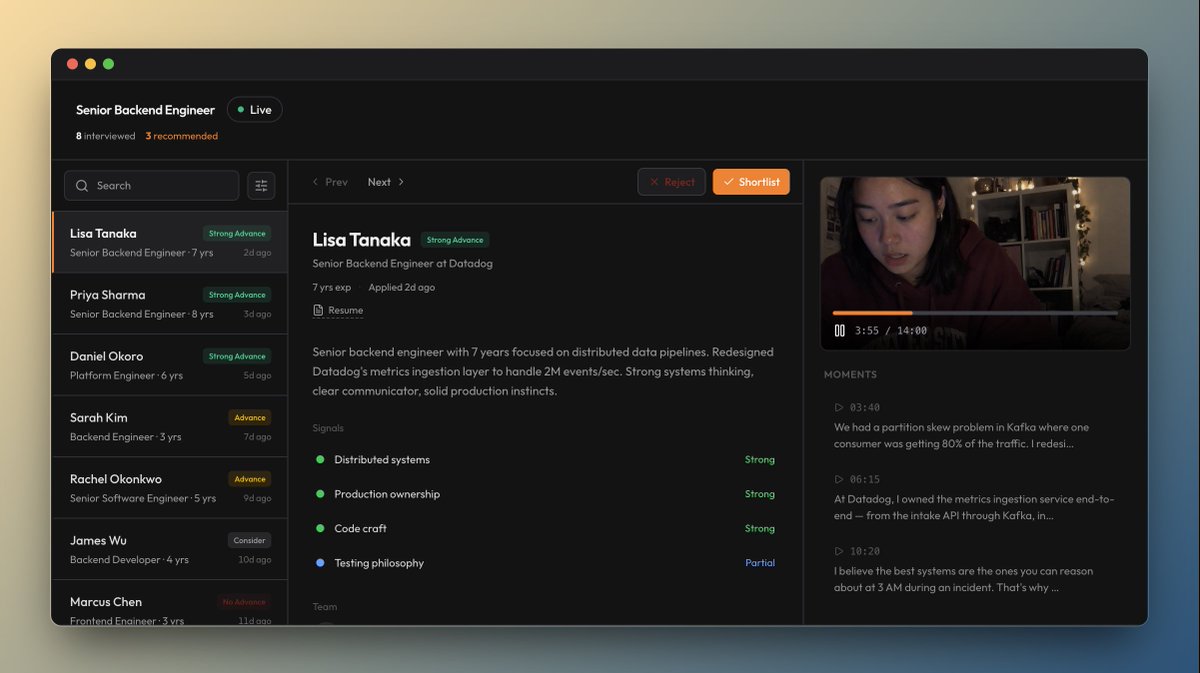Viewport: 1200px width, 673px height.
Task: Go to the Next candidate
Action: click(x=386, y=182)
